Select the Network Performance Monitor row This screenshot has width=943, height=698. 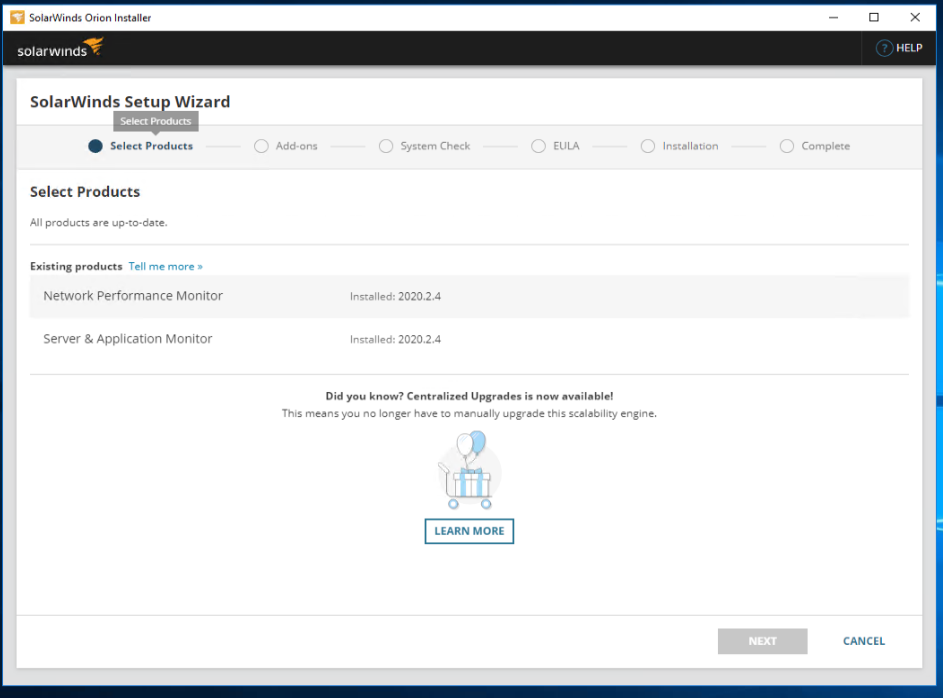click(469, 296)
